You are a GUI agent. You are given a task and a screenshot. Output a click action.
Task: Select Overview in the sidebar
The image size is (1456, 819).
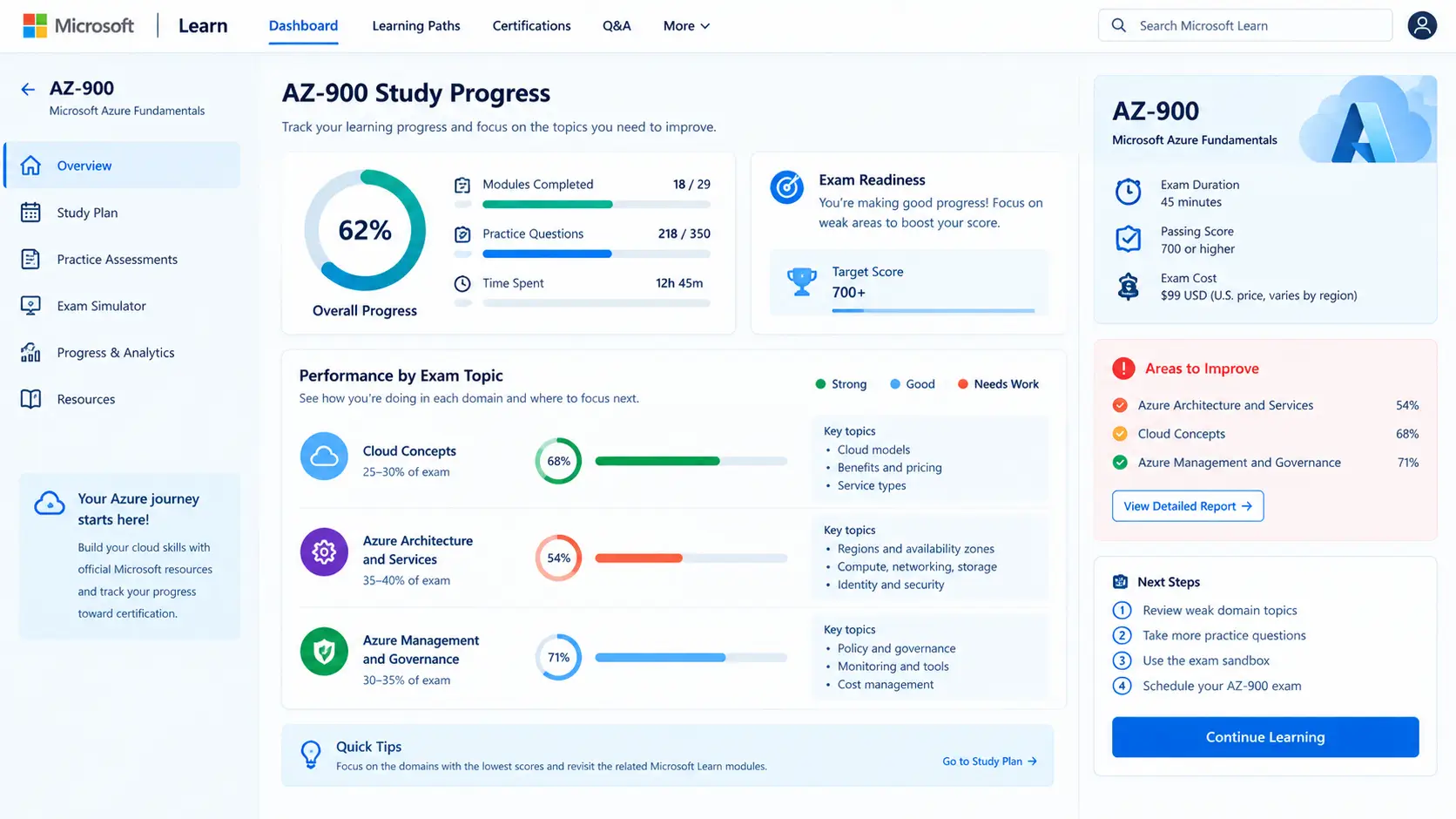pos(122,166)
